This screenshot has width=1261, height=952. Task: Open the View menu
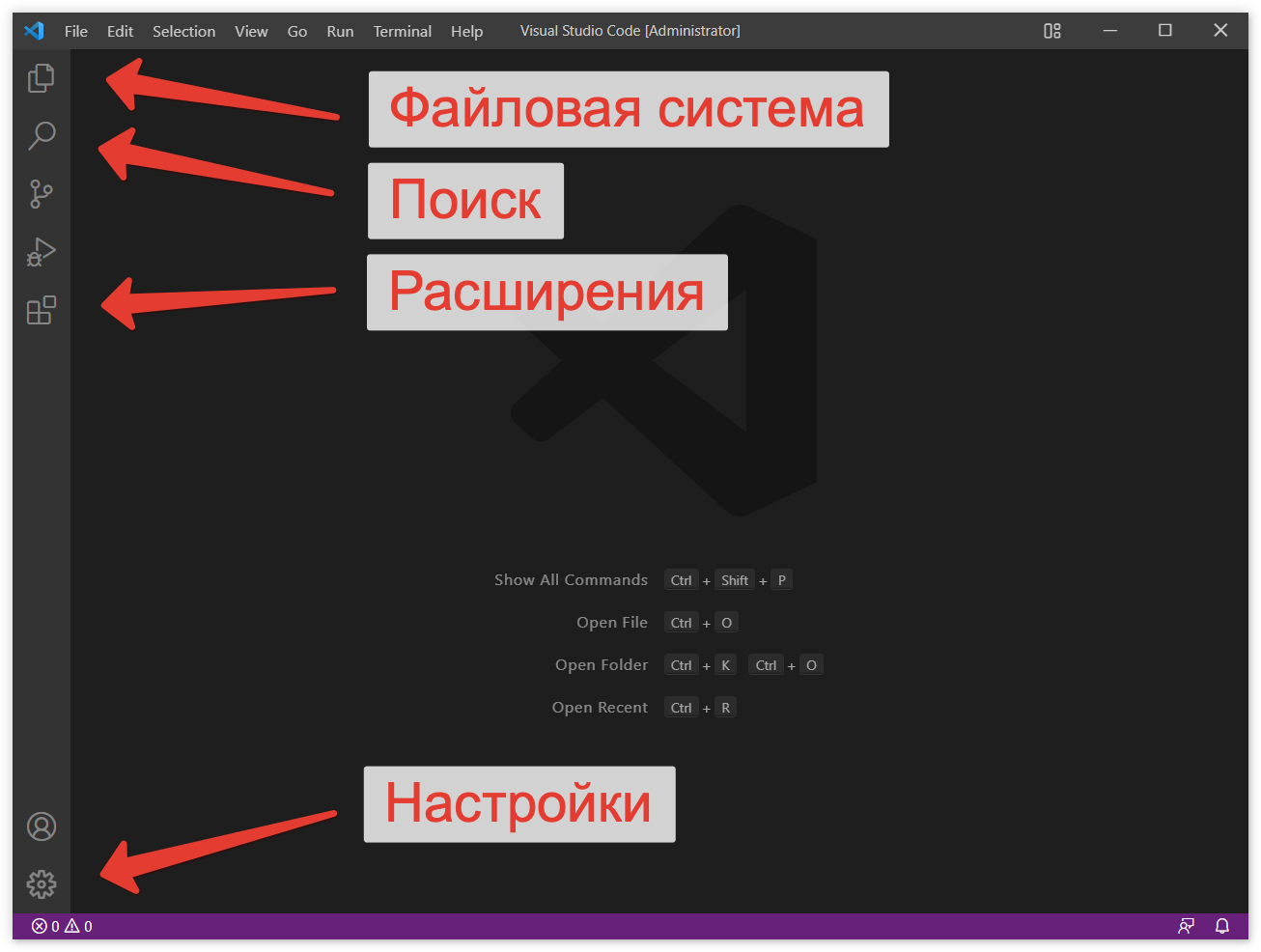(x=251, y=30)
